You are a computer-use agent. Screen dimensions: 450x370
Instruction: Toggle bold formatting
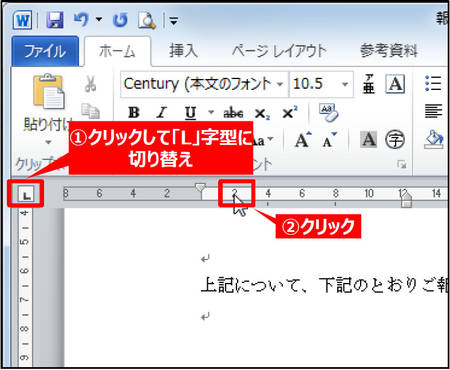pyautogui.click(x=134, y=113)
